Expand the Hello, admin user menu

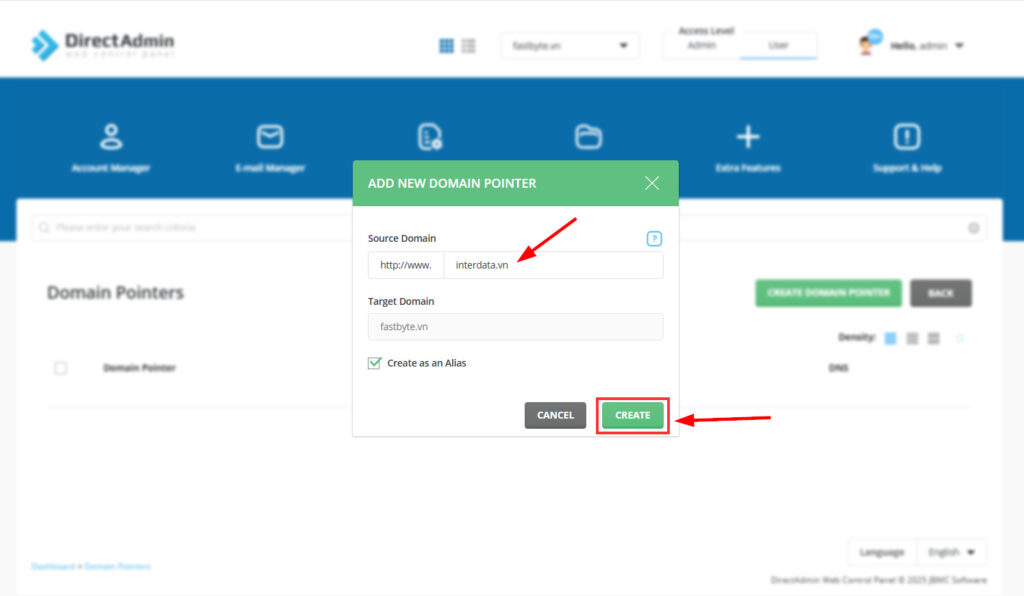[927, 46]
